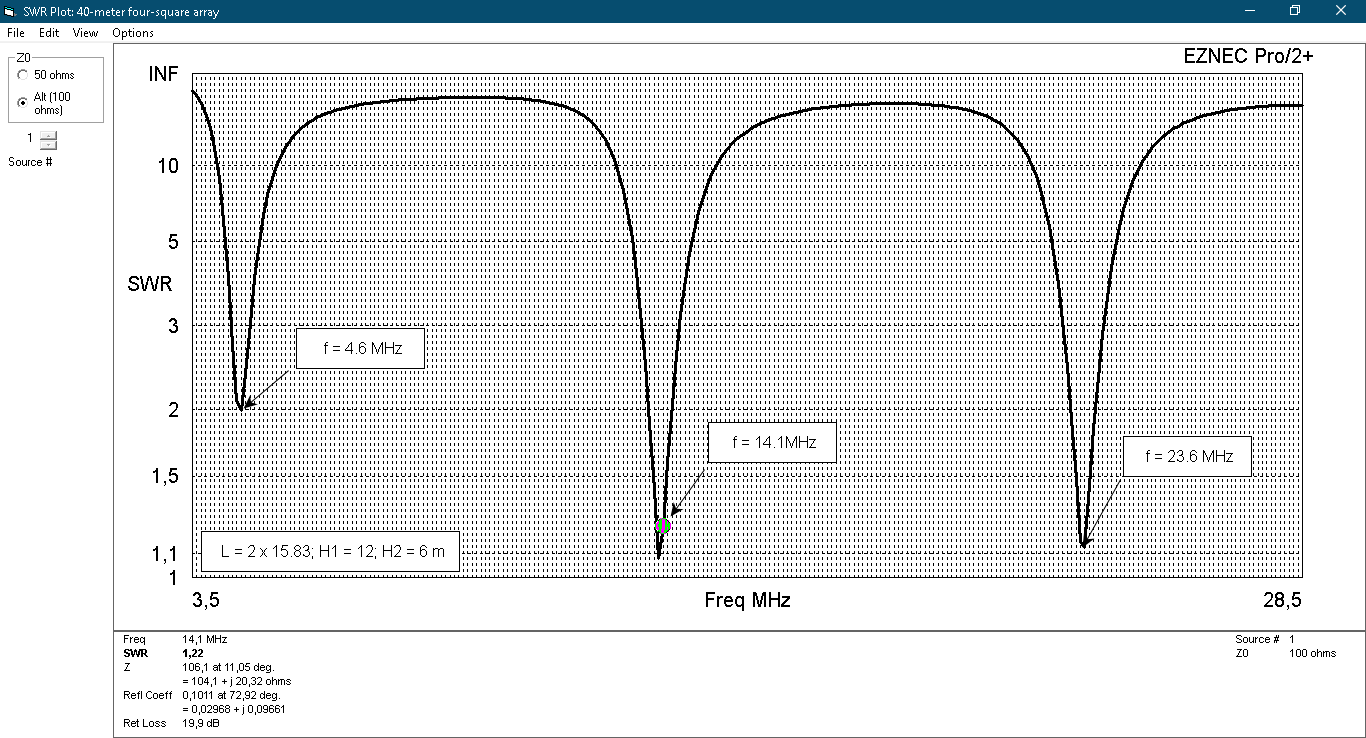The image size is (1366, 738).
Task: Click the f = 14.1MHz annotation label
Action: 771,443
